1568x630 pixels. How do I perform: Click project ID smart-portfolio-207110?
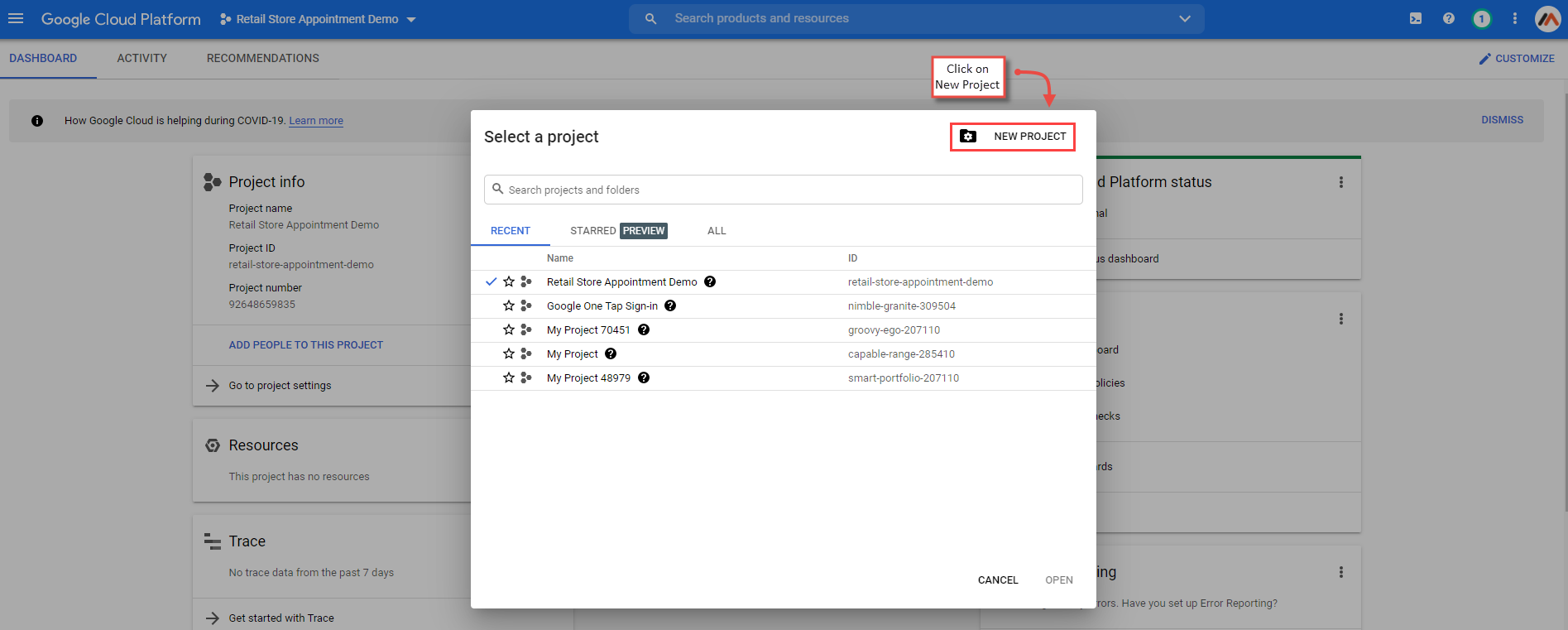904,378
